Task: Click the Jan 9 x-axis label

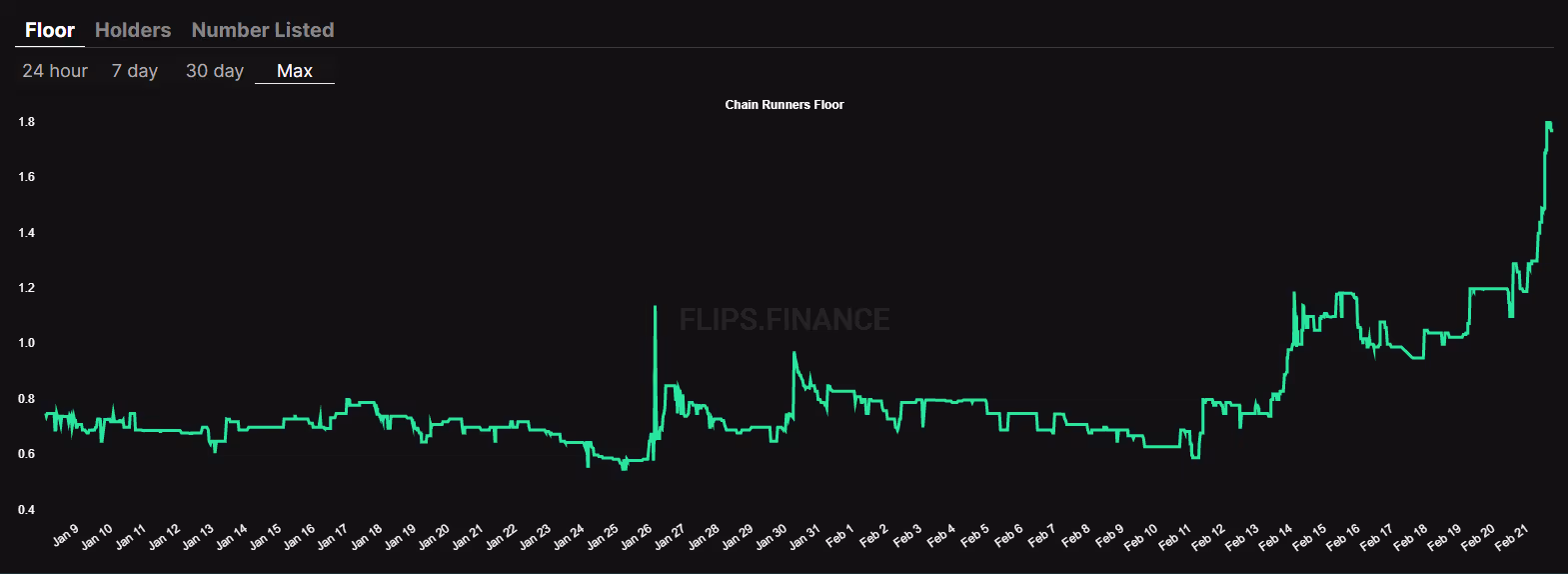Action: pos(66,536)
